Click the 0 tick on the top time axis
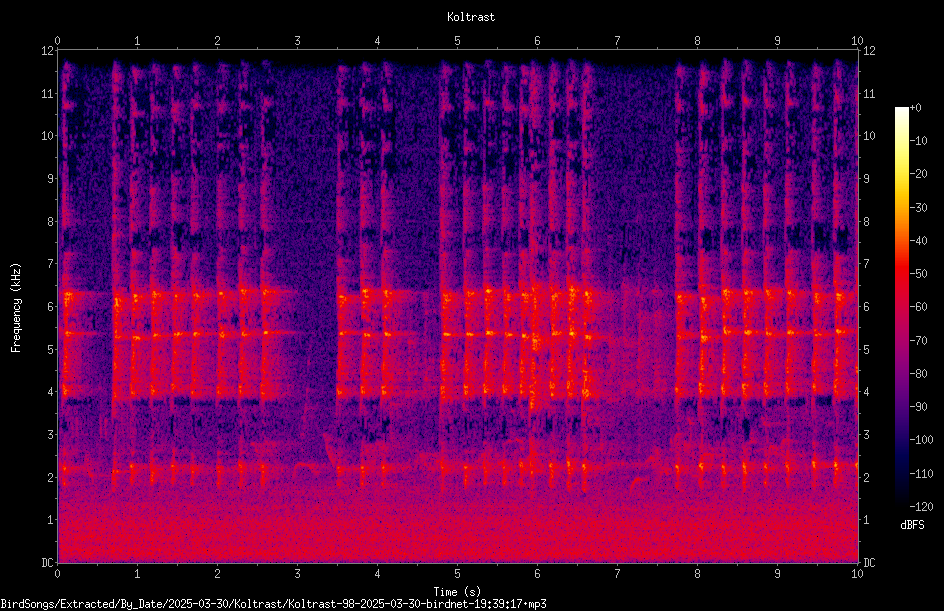Viewport: 944px width, 611px height. 57,41
